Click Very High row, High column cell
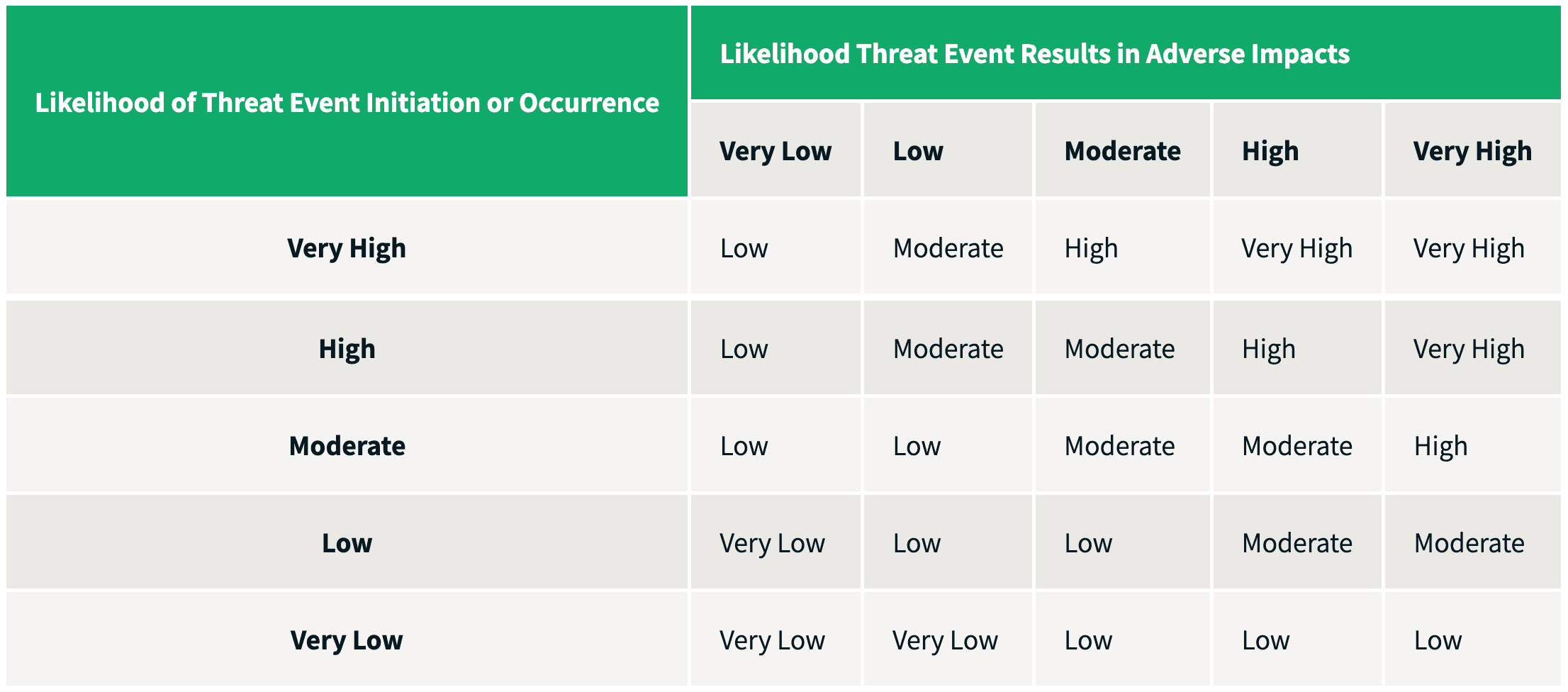The image size is (1568, 692). (x=1297, y=248)
